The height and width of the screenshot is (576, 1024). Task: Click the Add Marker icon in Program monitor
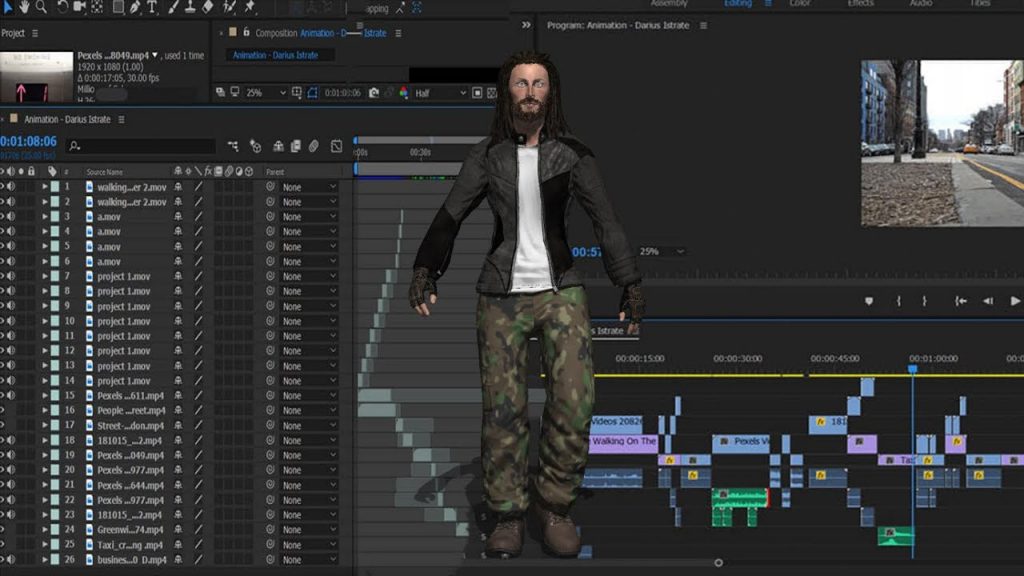868,301
